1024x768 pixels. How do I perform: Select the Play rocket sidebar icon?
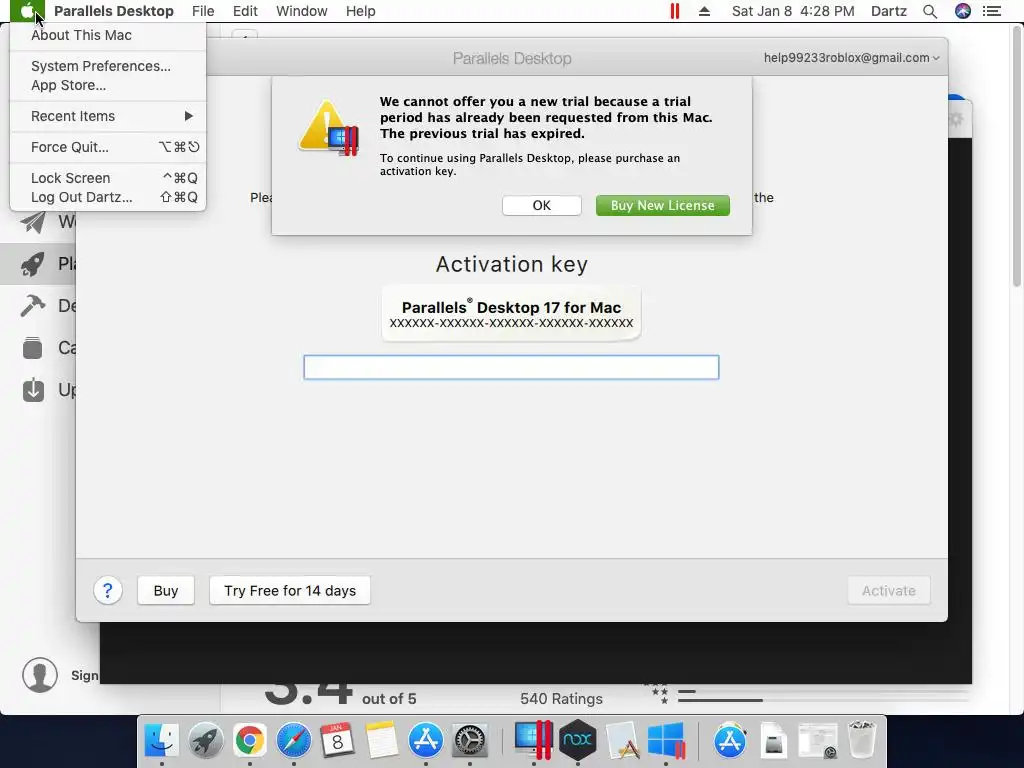point(33,264)
